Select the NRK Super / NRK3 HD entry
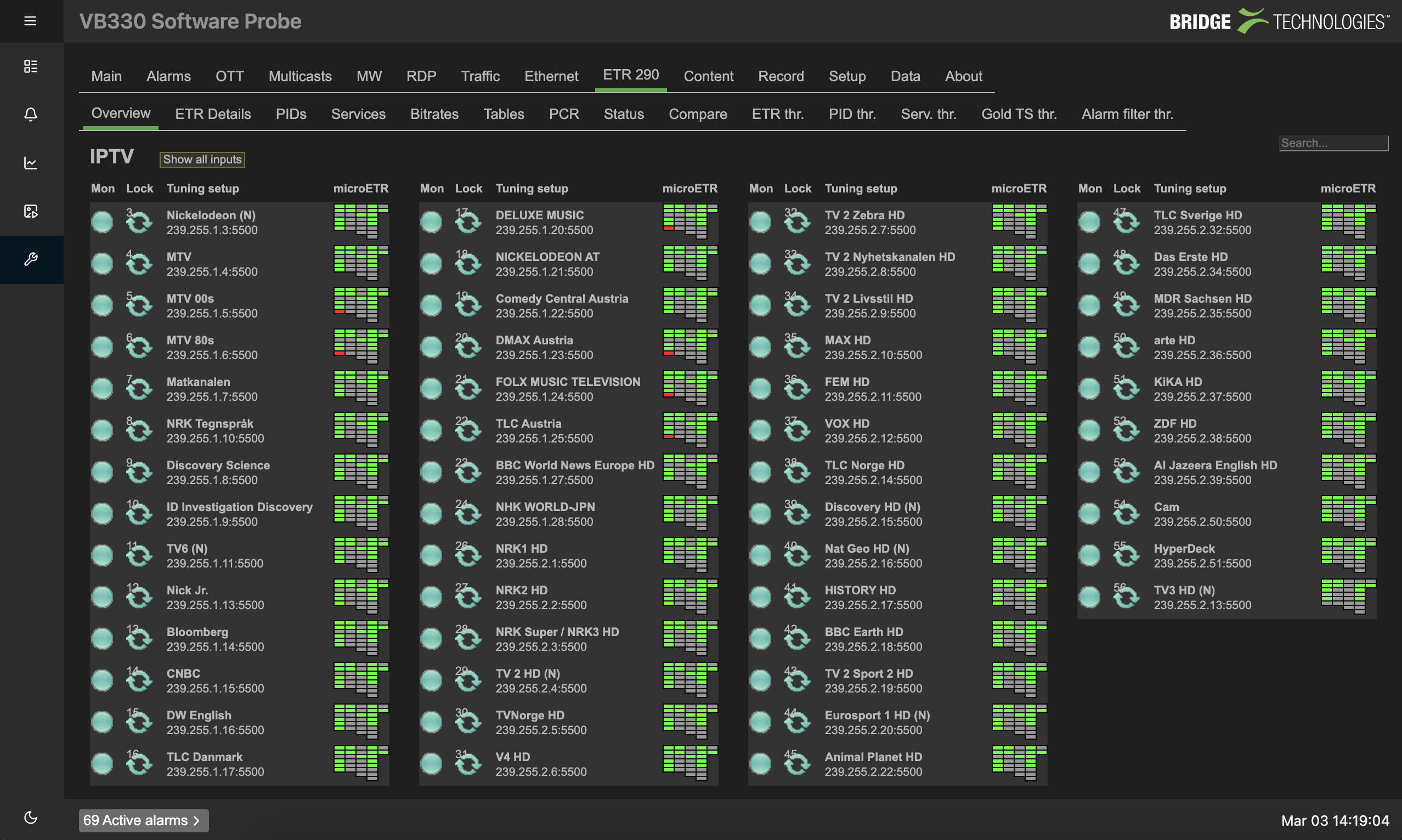Viewport: 1402px width, 840px height. click(557, 632)
